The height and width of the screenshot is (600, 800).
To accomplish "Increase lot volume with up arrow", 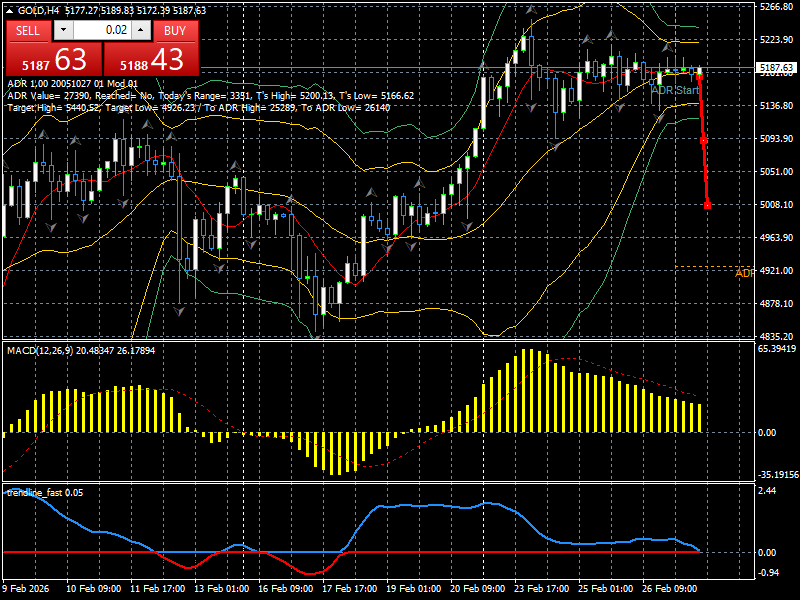I will pos(141,30).
